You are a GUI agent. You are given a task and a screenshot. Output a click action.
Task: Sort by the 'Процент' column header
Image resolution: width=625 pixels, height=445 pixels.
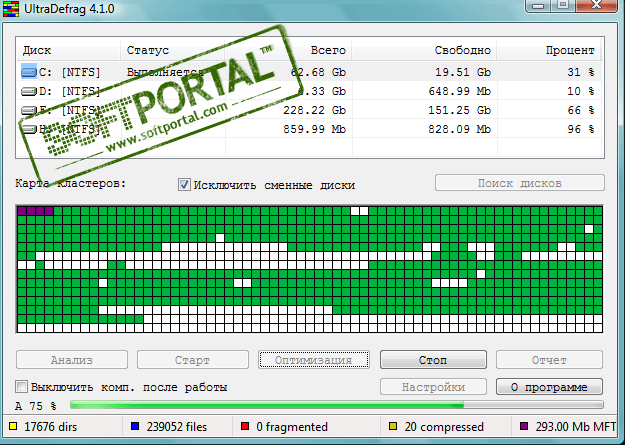click(548, 50)
